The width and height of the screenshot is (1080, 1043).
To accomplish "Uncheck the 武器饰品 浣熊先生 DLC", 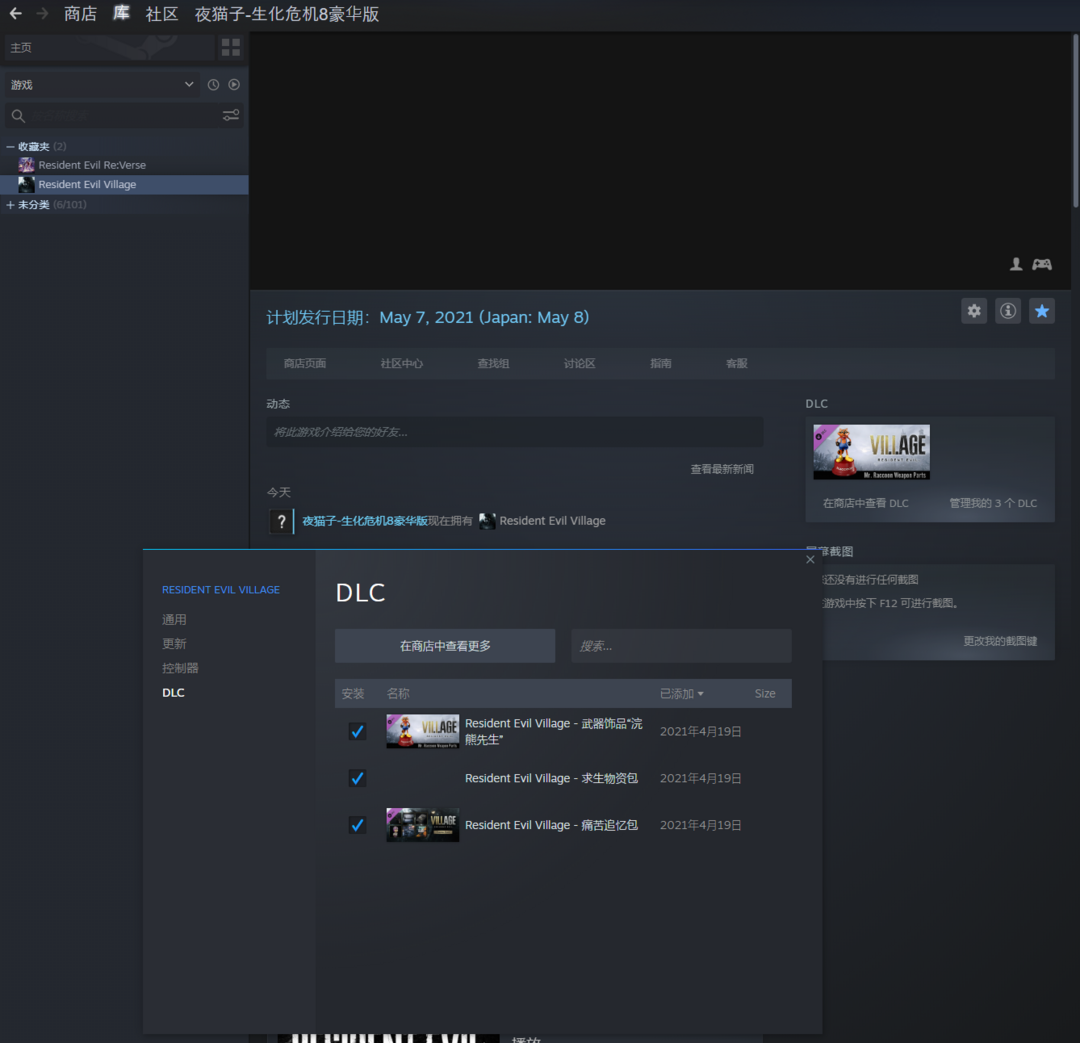I will 357,732.
